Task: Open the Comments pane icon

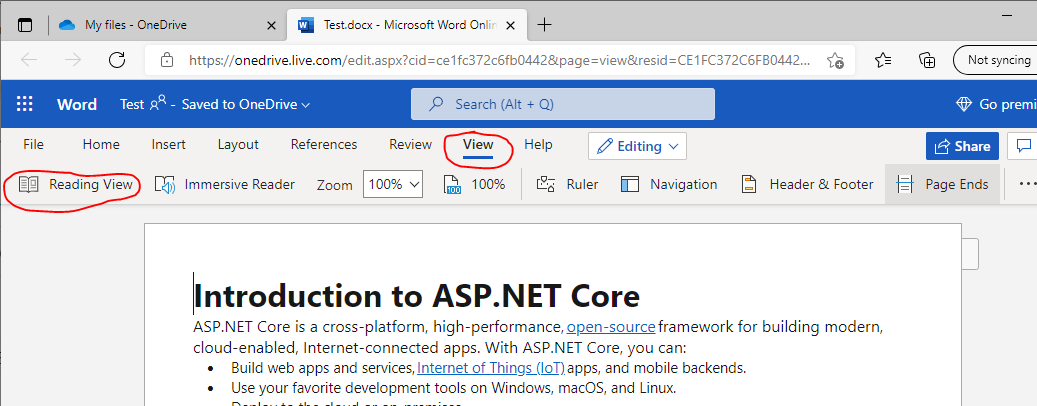Action: (x=1022, y=146)
